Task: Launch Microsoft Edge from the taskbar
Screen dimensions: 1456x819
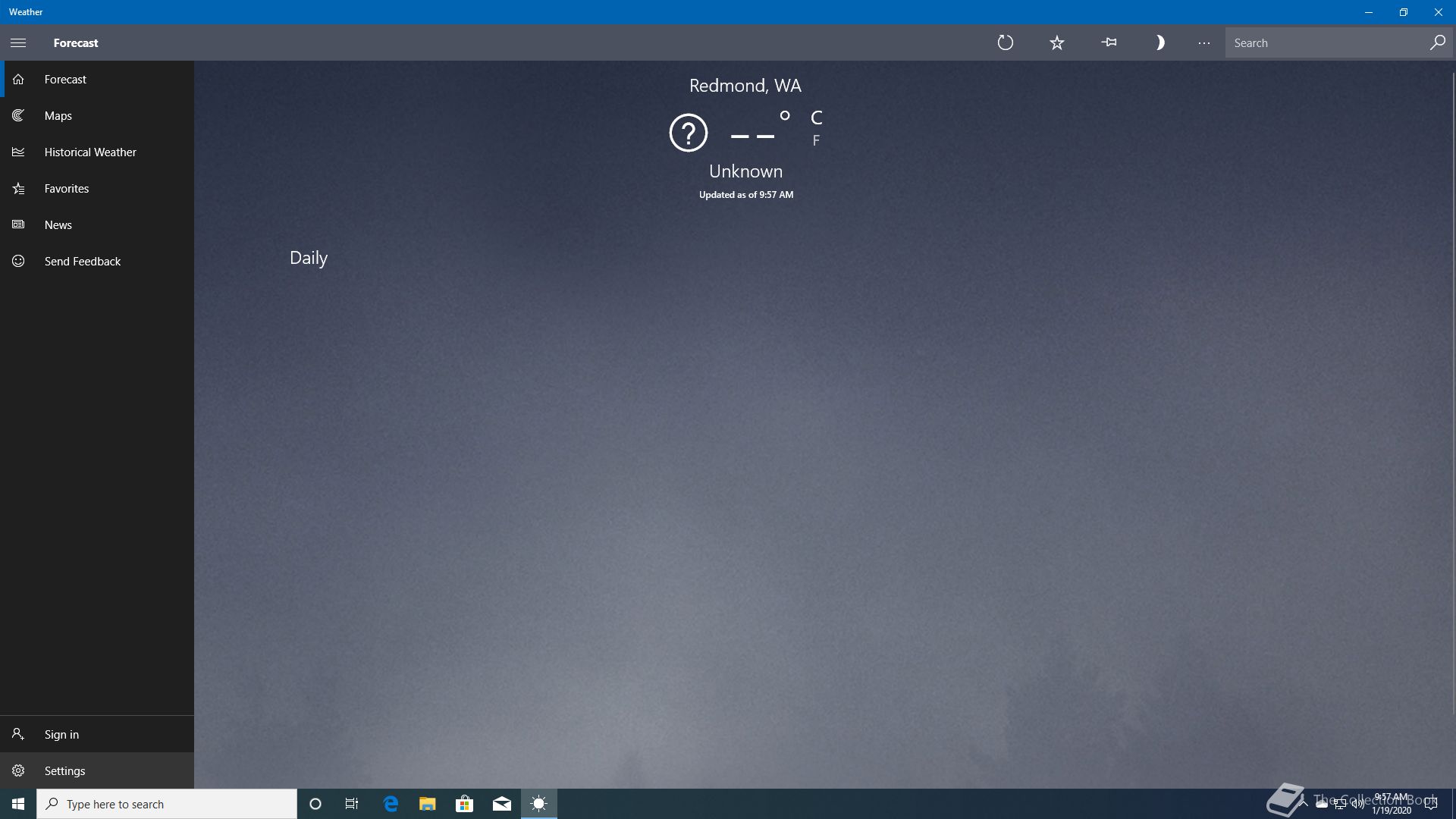Action: 391,804
